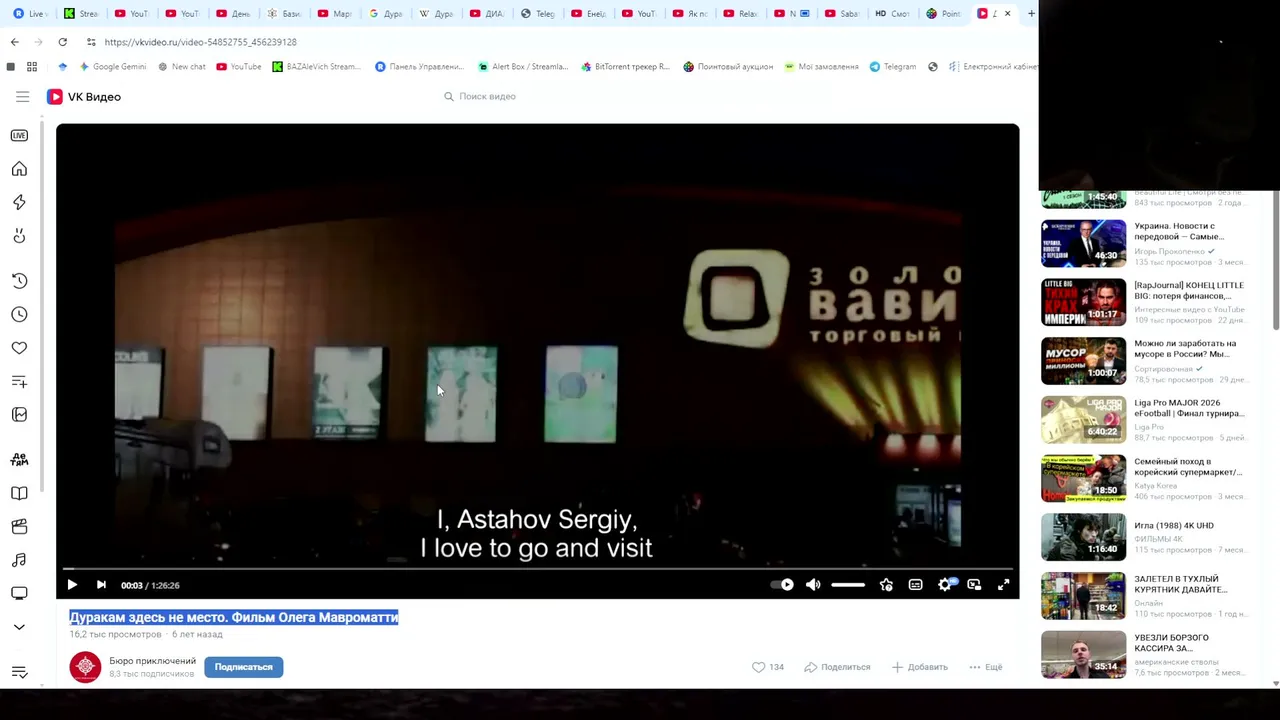Open the TV screen sidebar icon

click(19, 594)
